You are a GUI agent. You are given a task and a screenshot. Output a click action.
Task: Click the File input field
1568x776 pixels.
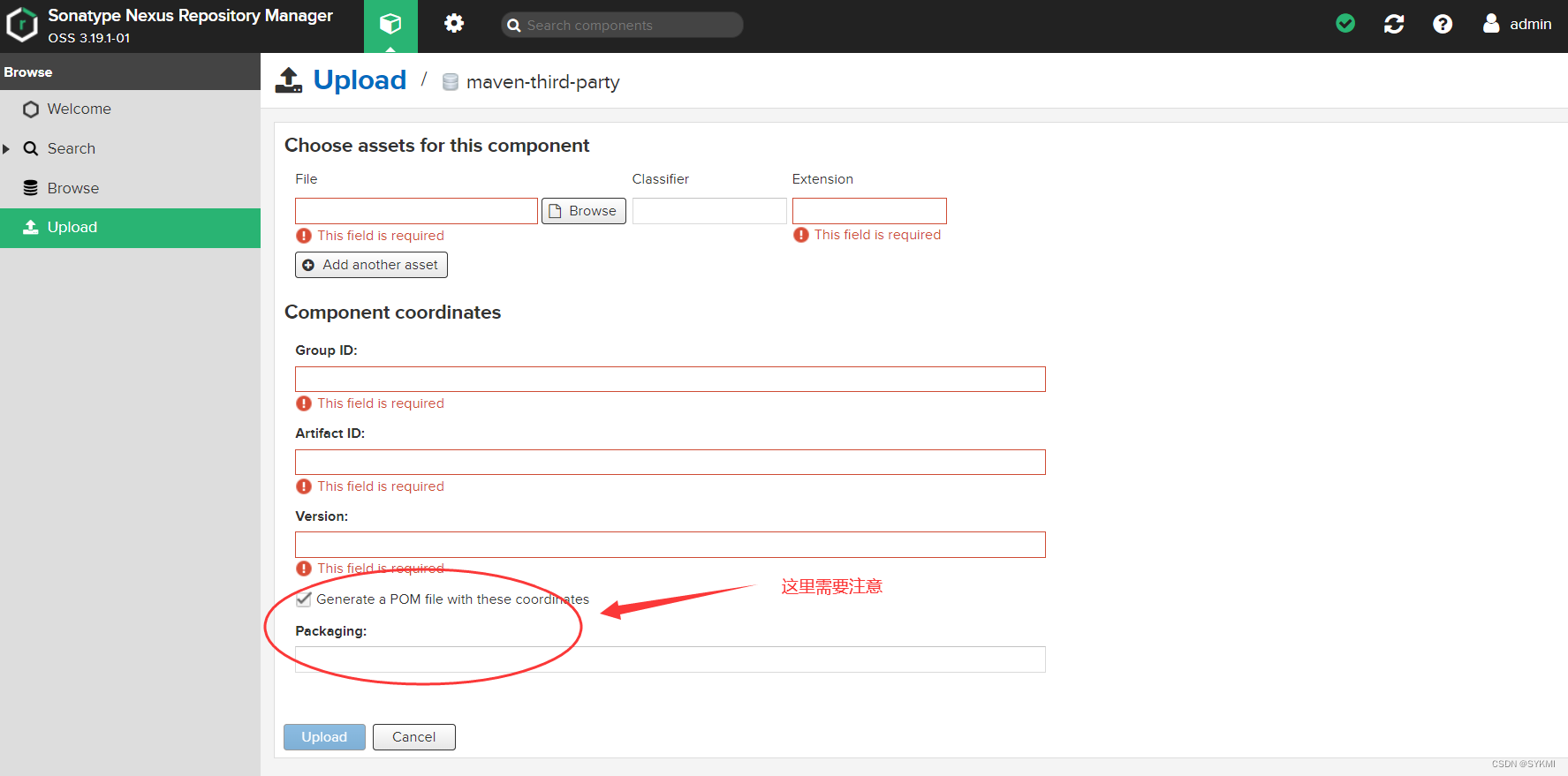coord(416,211)
